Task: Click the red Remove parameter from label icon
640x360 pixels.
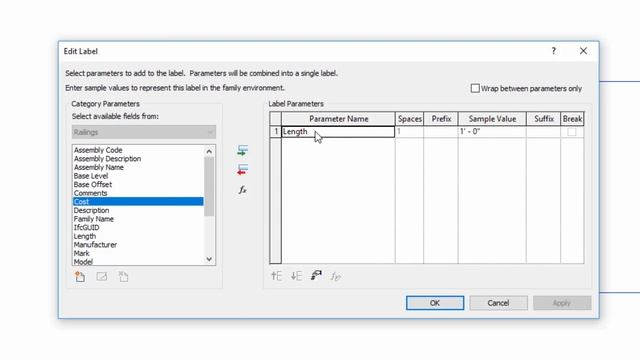Action: pyautogui.click(x=242, y=170)
